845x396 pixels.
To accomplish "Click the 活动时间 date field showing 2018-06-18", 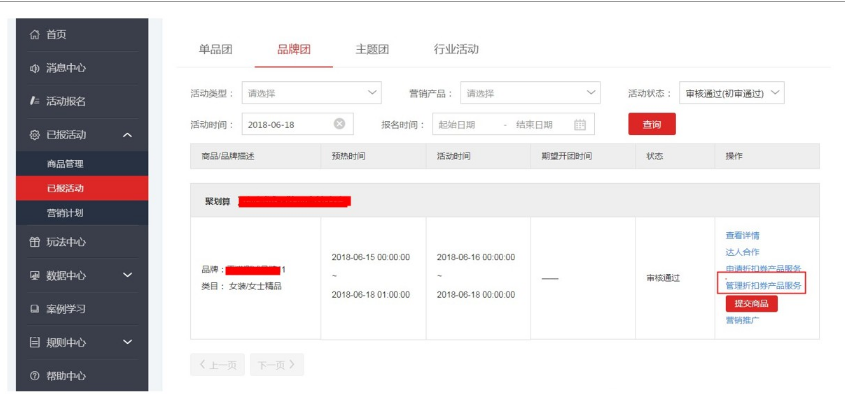I will [297, 124].
